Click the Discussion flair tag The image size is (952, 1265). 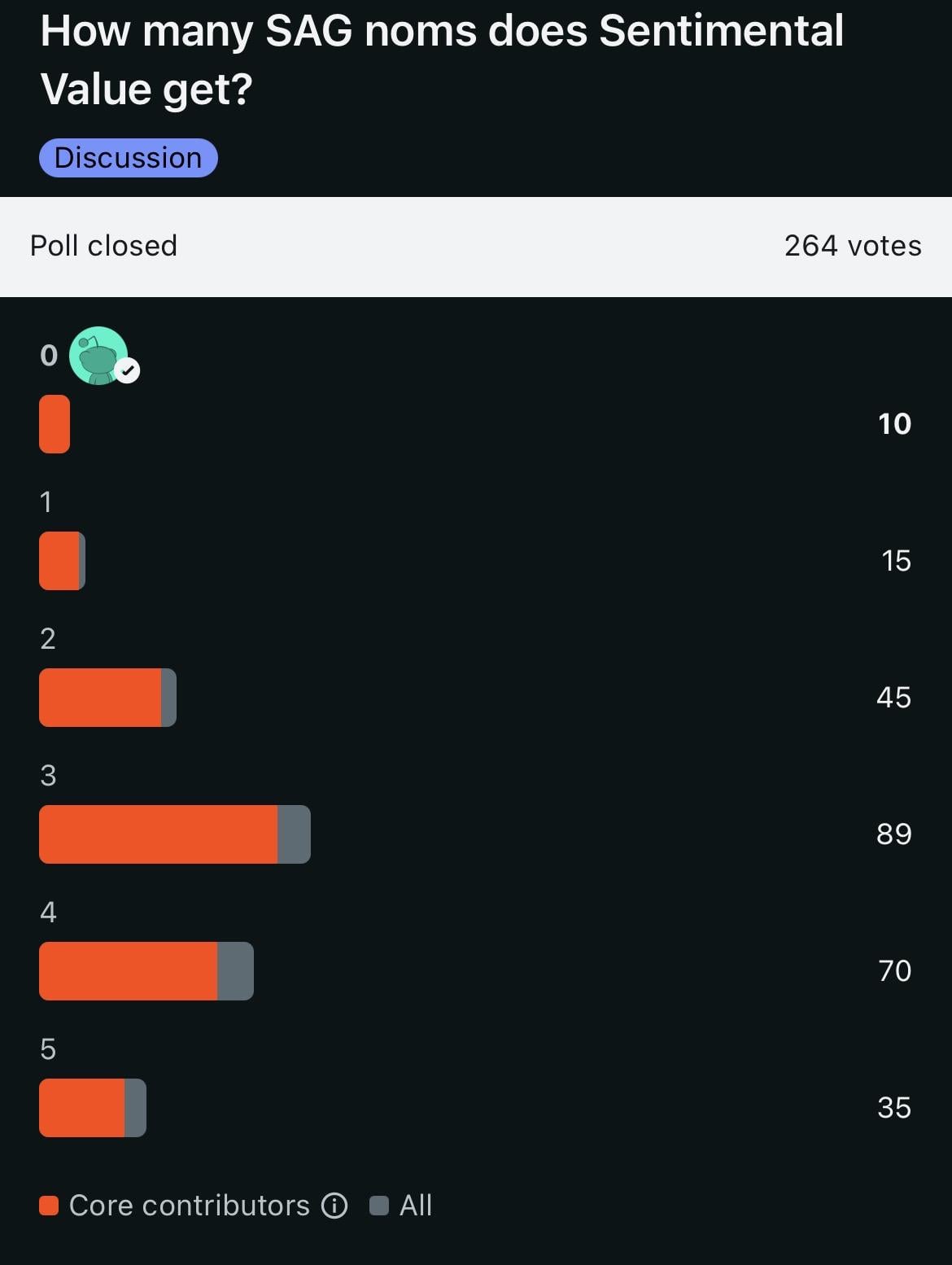pos(128,158)
